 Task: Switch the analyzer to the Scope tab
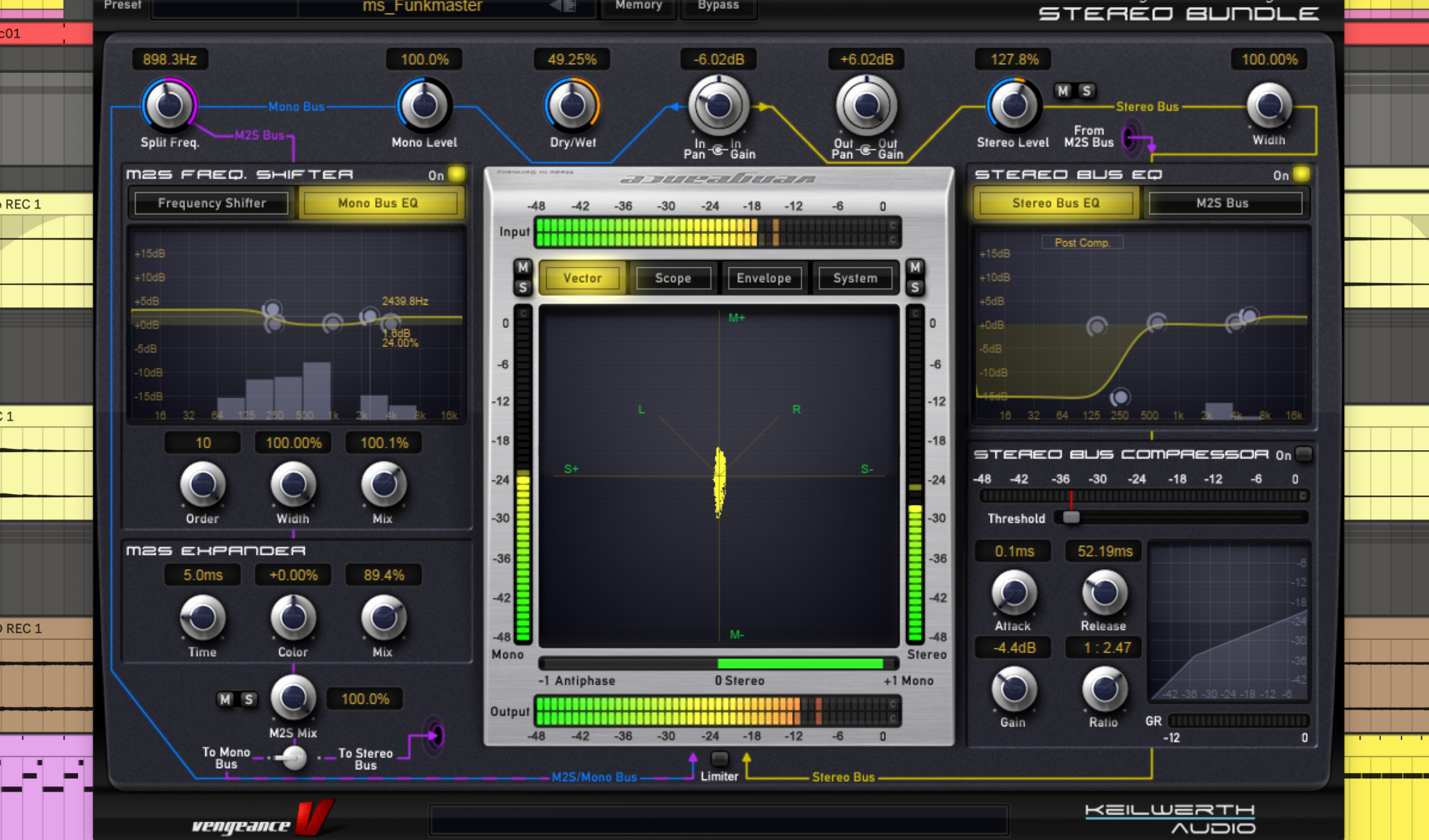click(673, 278)
